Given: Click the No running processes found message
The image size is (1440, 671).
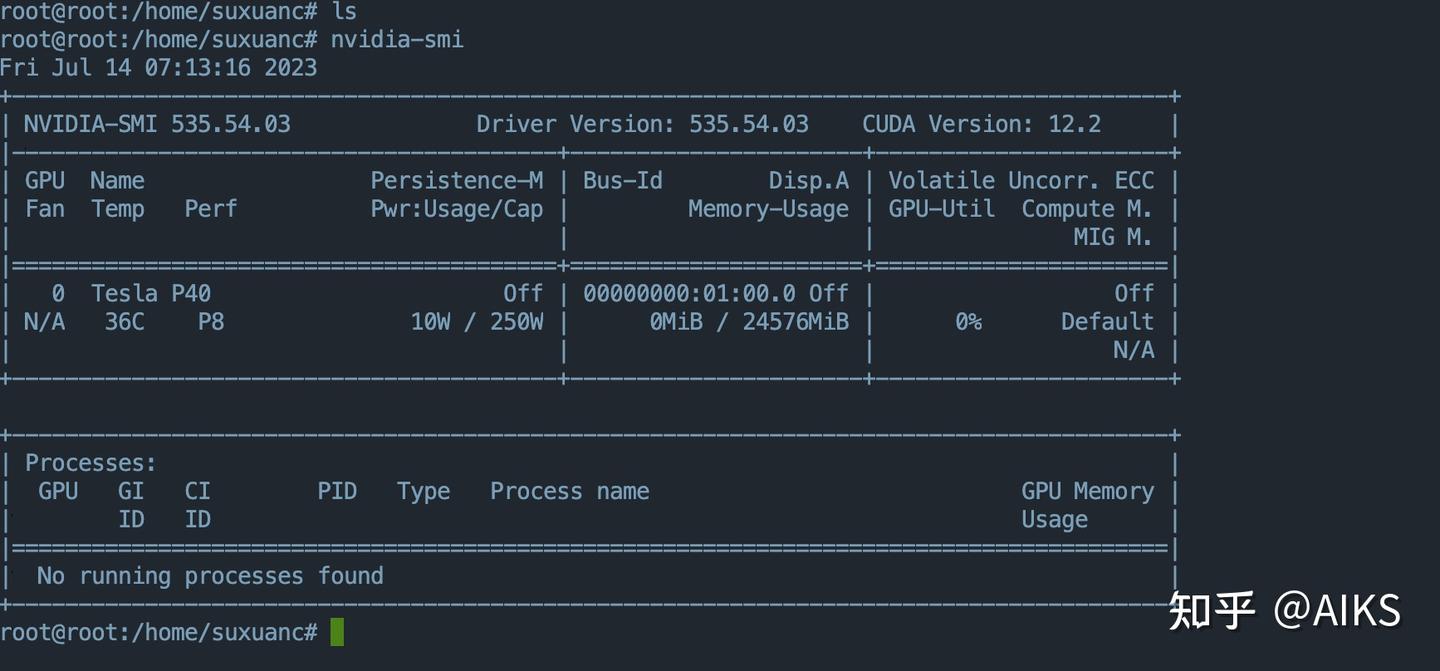Looking at the screenshot, I should coord(210,576).
